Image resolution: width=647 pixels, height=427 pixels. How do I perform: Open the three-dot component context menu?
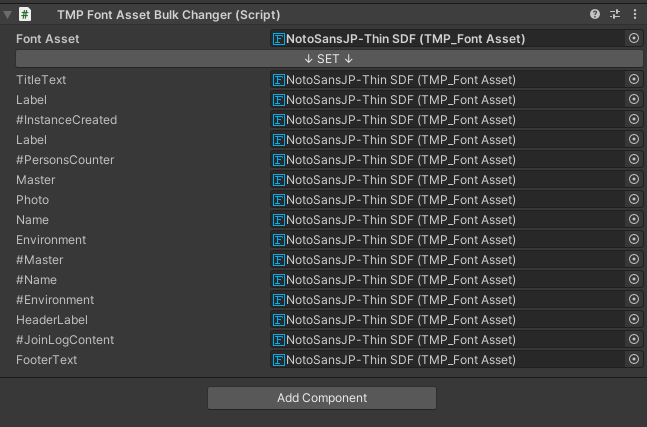pos(635,14)
